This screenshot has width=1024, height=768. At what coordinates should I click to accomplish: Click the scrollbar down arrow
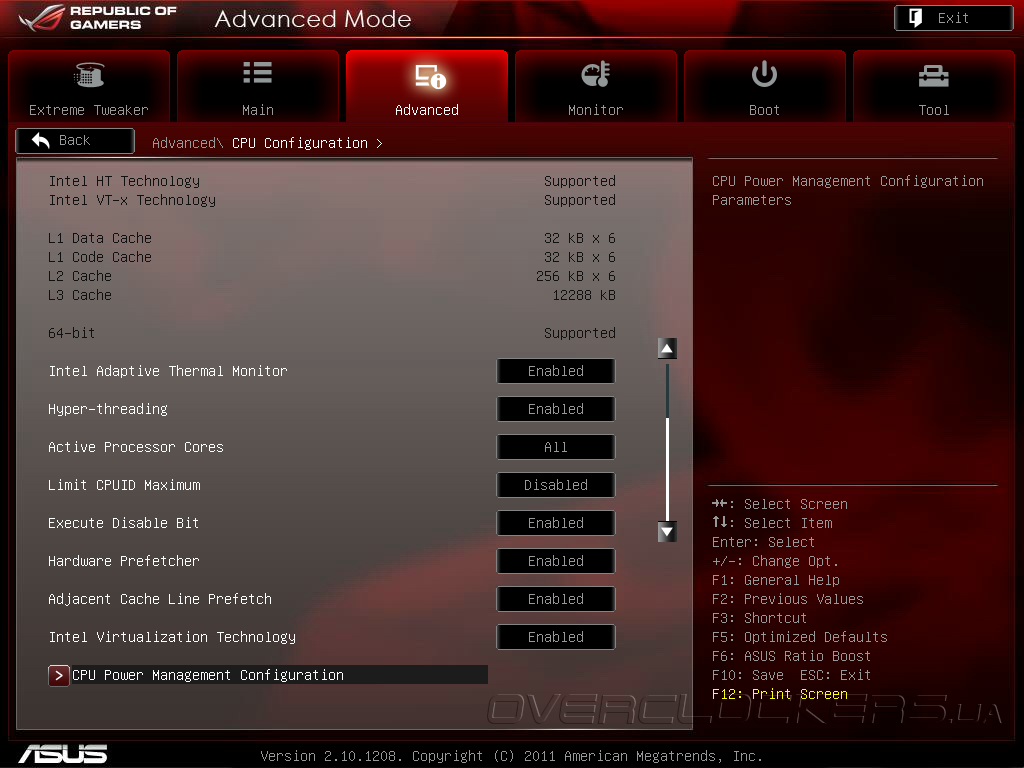pyautogui.click(x=667, y=532)
